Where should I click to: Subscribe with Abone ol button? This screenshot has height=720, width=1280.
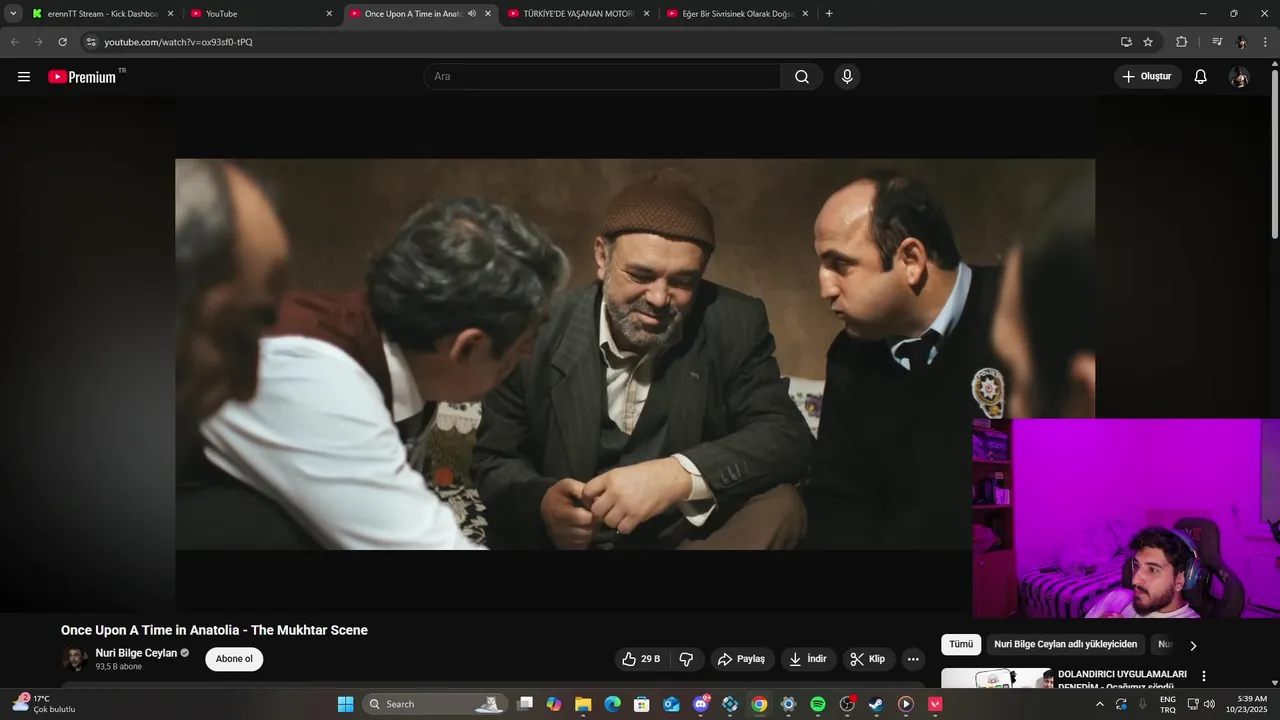pos(234,659)
